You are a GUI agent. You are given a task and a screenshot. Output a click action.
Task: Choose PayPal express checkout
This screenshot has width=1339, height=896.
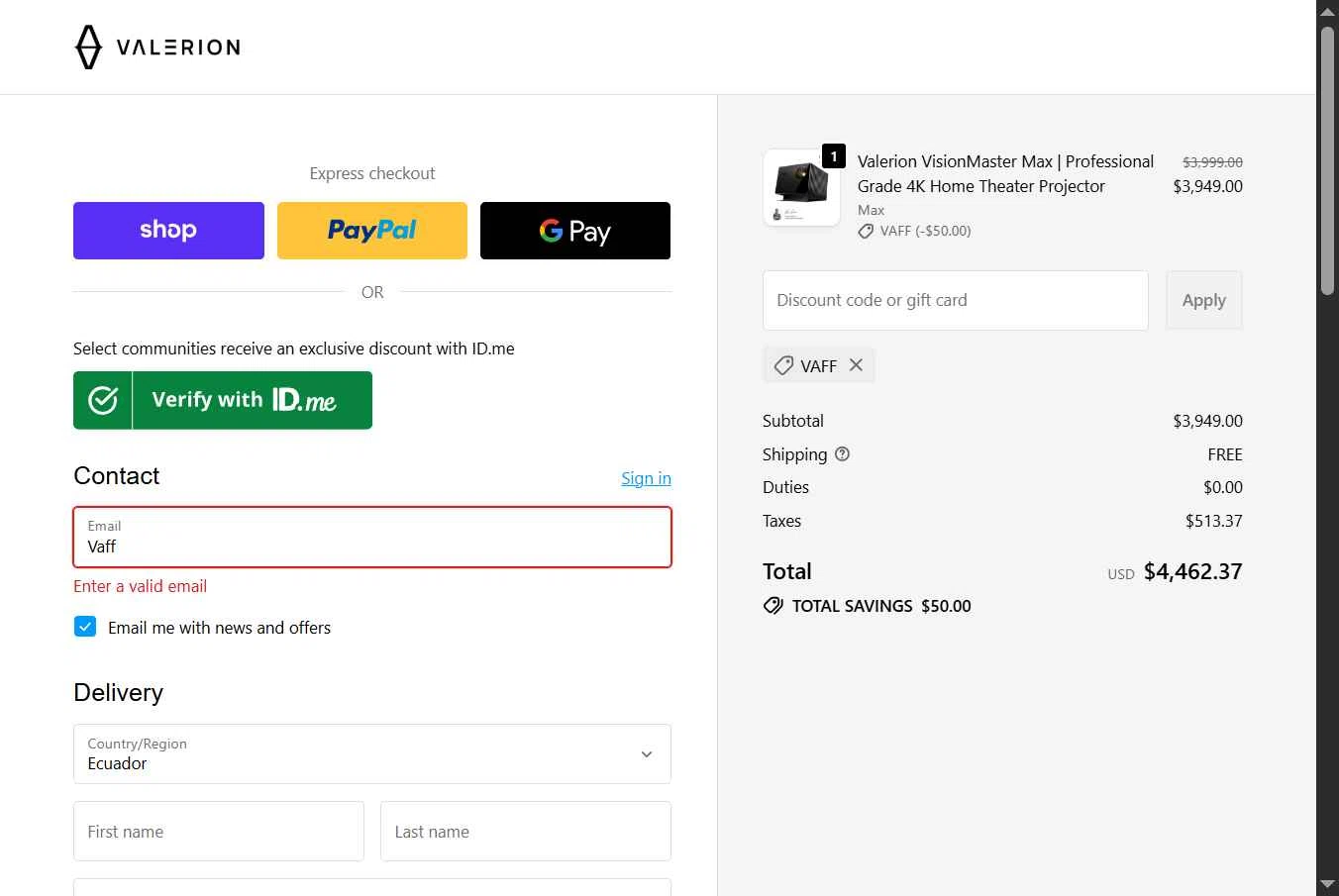372,231
